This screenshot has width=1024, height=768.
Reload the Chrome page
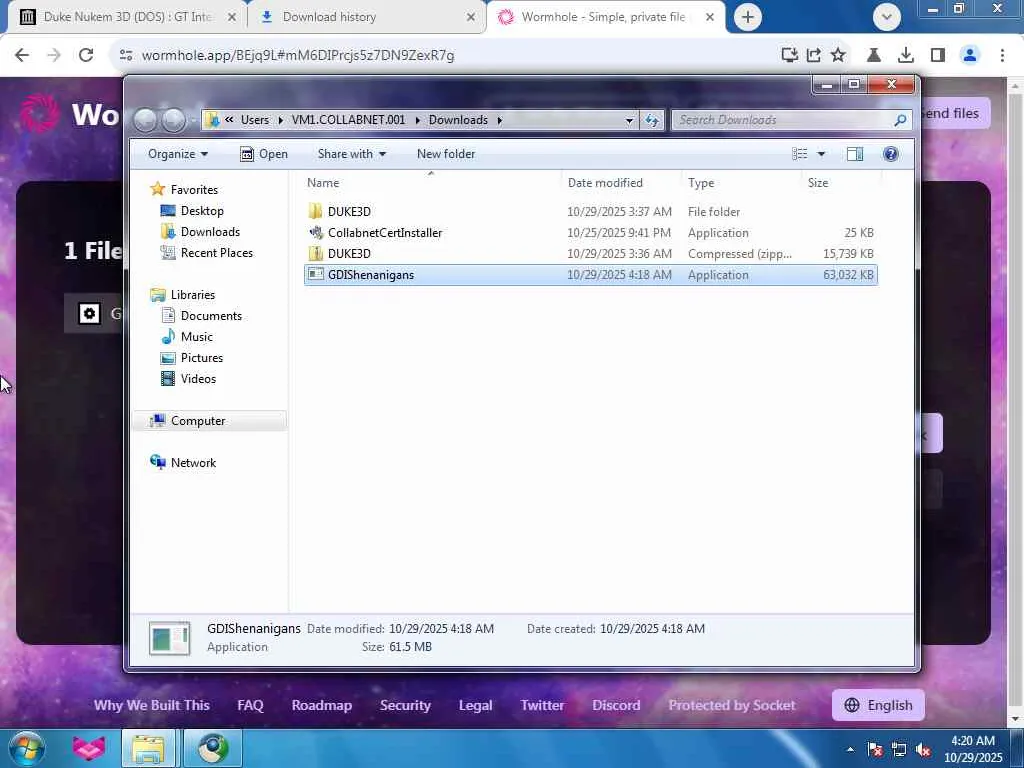pos(86,56)
